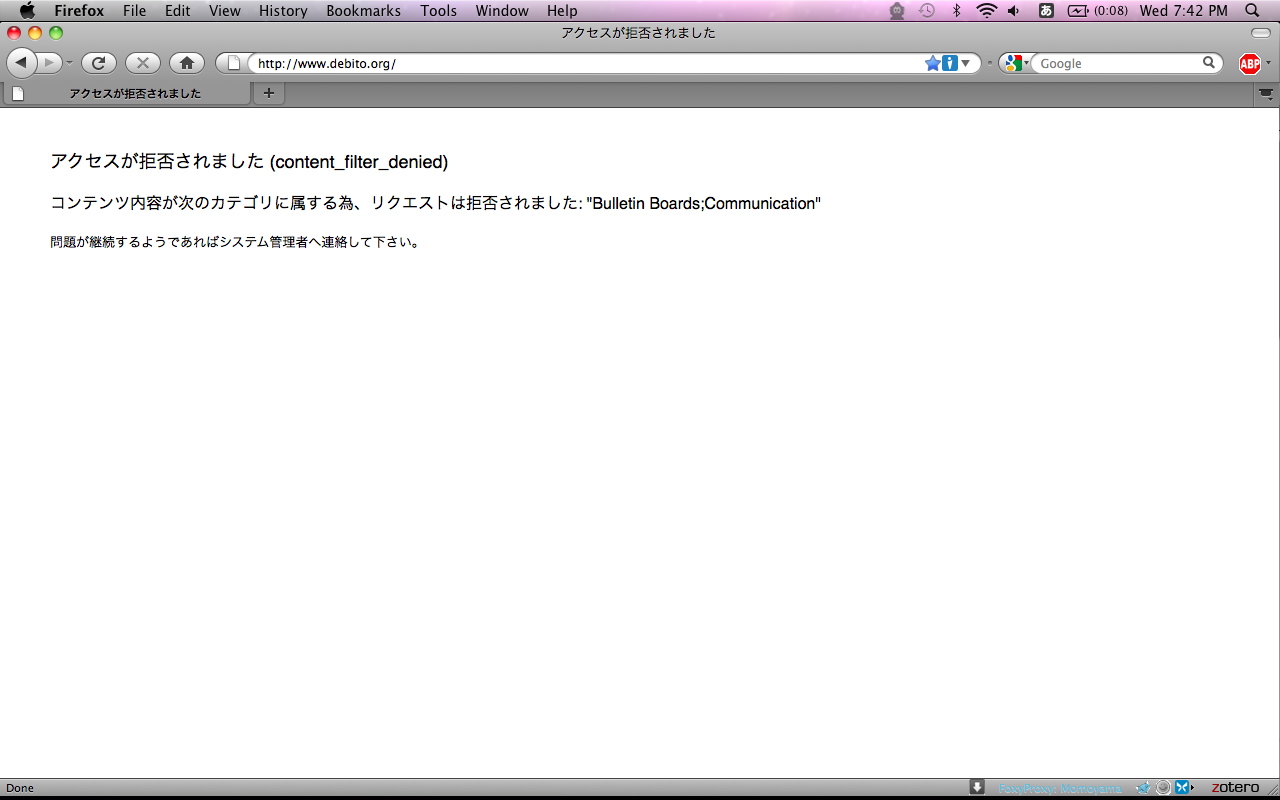Open the File menu
Viewport: 1280px width, 800px height.
pos(134,11)
